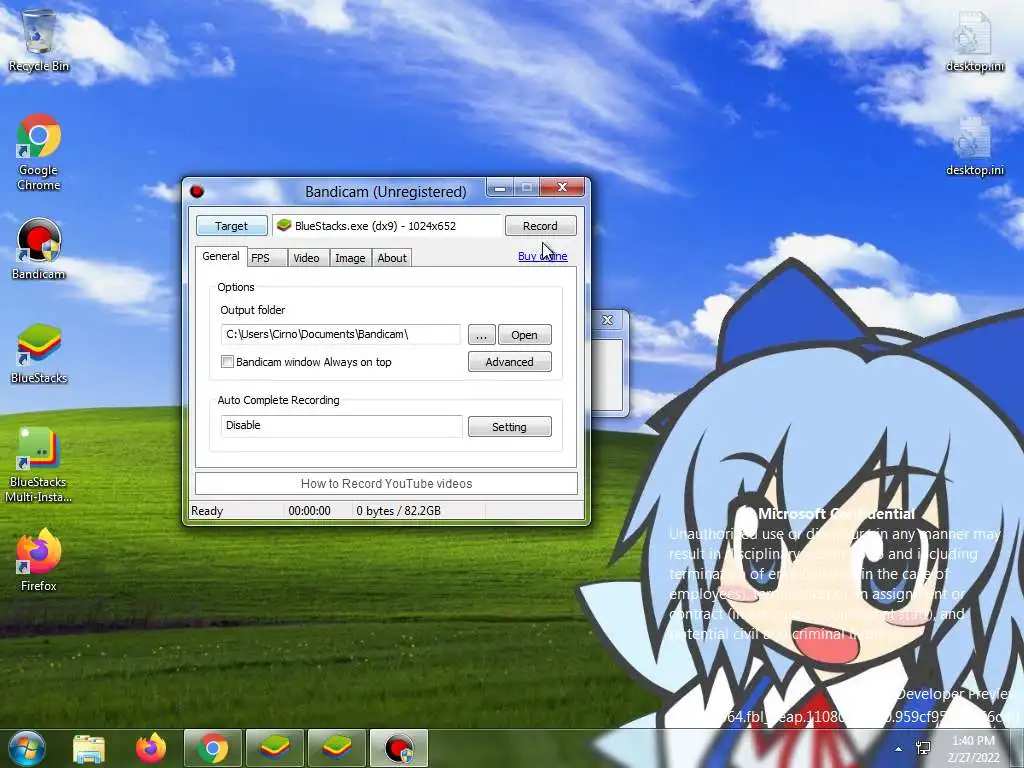The image size is (1024, 768).
Task: Launch Firefox from the desktop shortcut
Action: coord(39,560)
